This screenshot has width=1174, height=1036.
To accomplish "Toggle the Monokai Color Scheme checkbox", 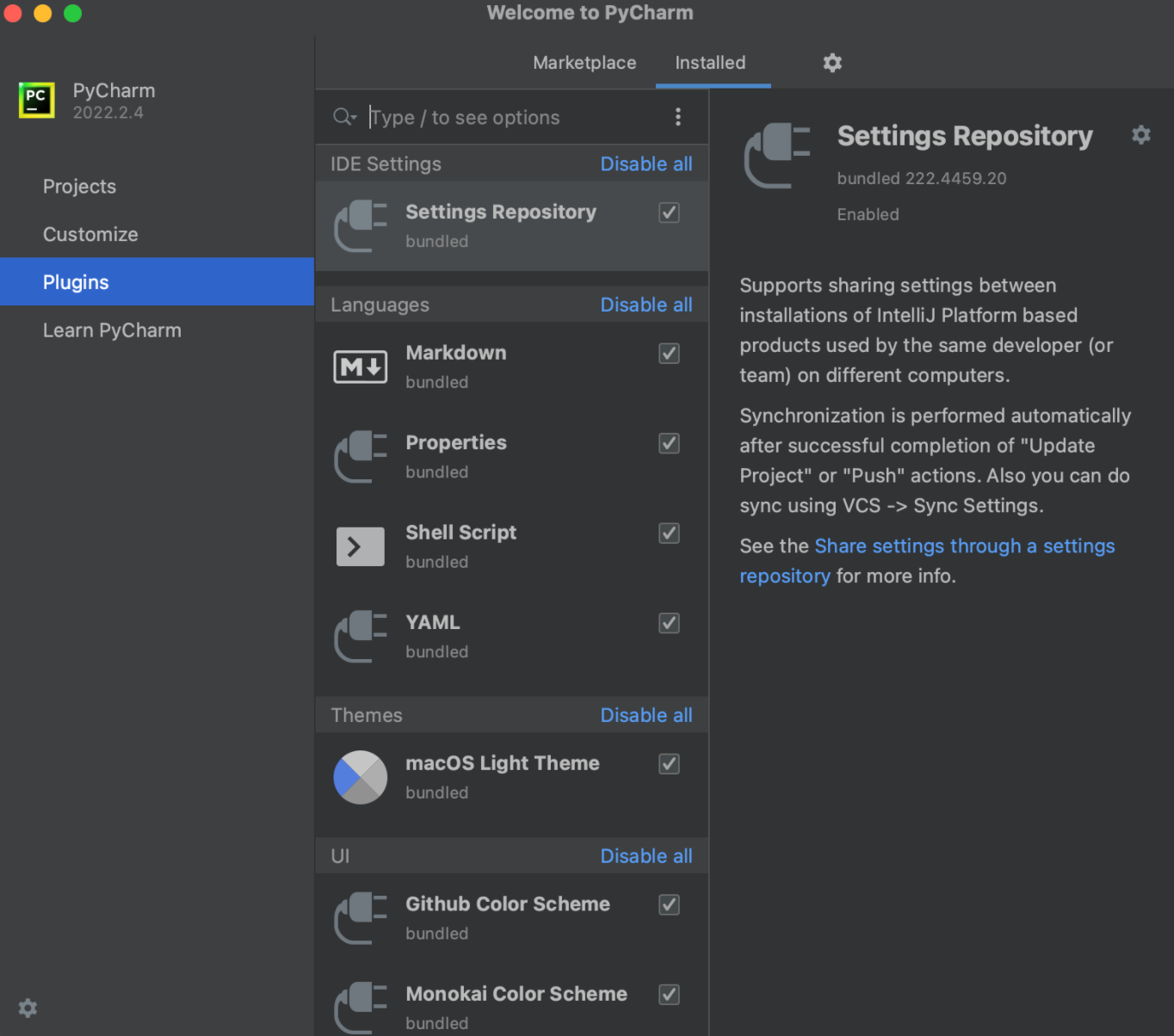I will pyautogui.click(x=669, y=995).
